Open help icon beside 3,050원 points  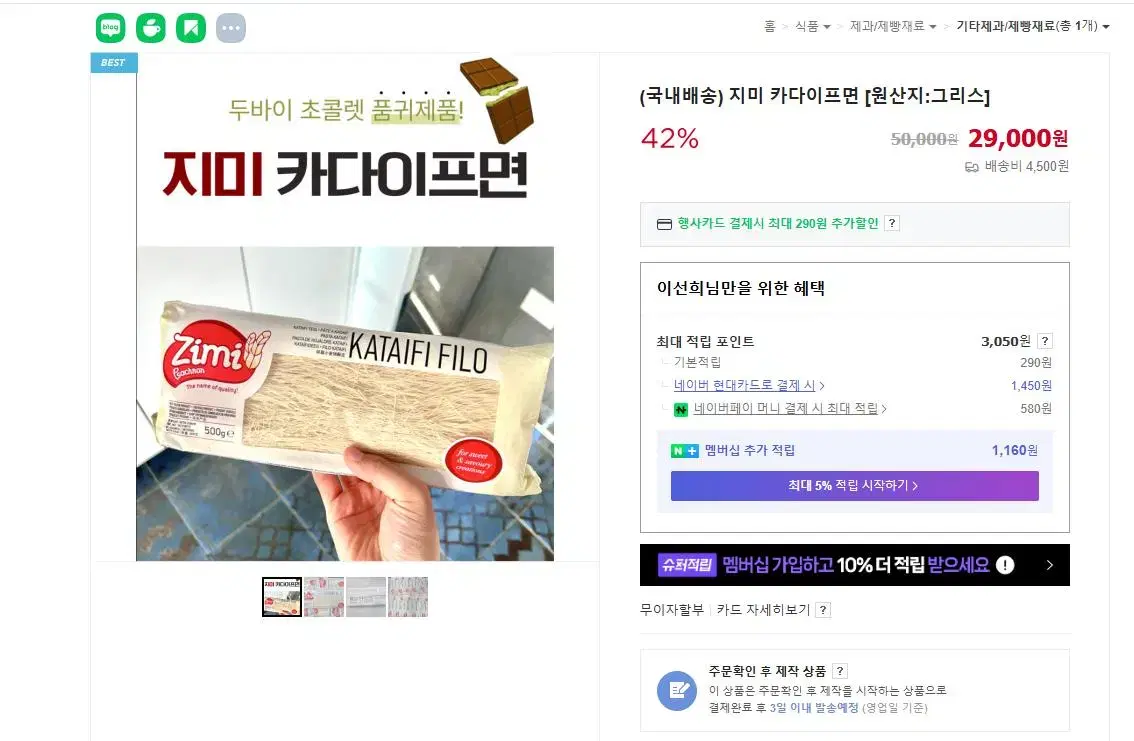pos(1044,341)
